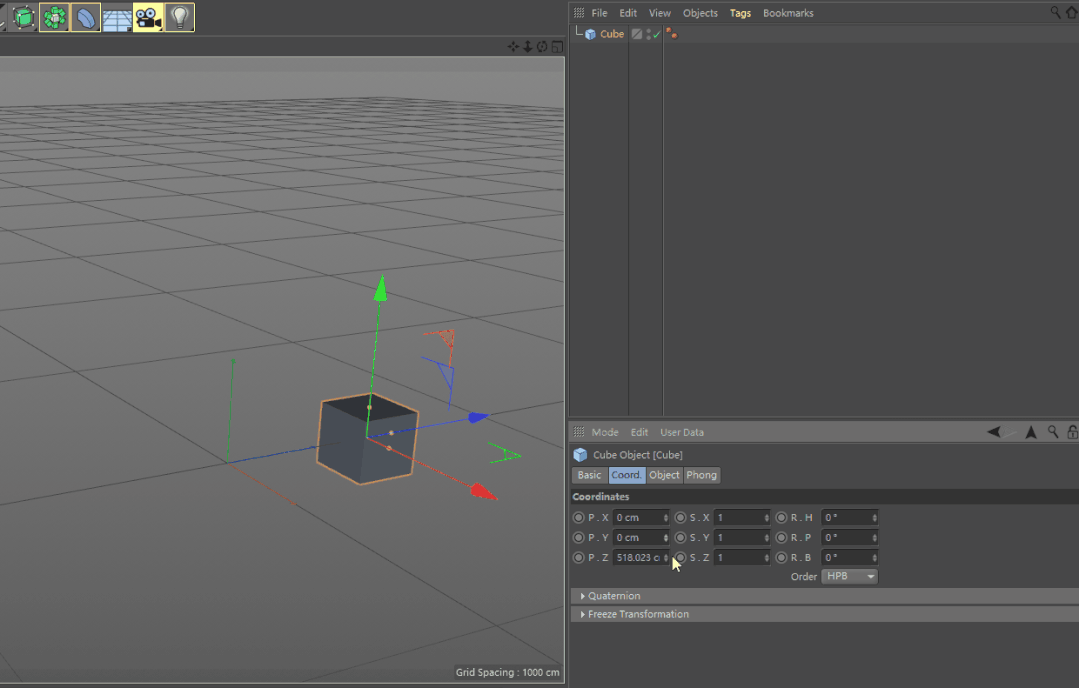Toggle the S . Z keyframe circle
The width and height of the screenshot is (1079, 688).
[680, 557]
